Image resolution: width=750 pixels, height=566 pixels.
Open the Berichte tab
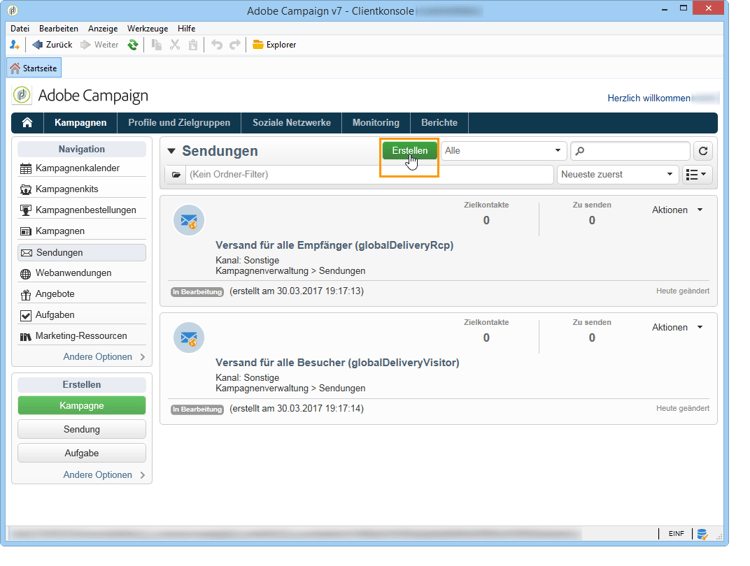pos(439,122)
